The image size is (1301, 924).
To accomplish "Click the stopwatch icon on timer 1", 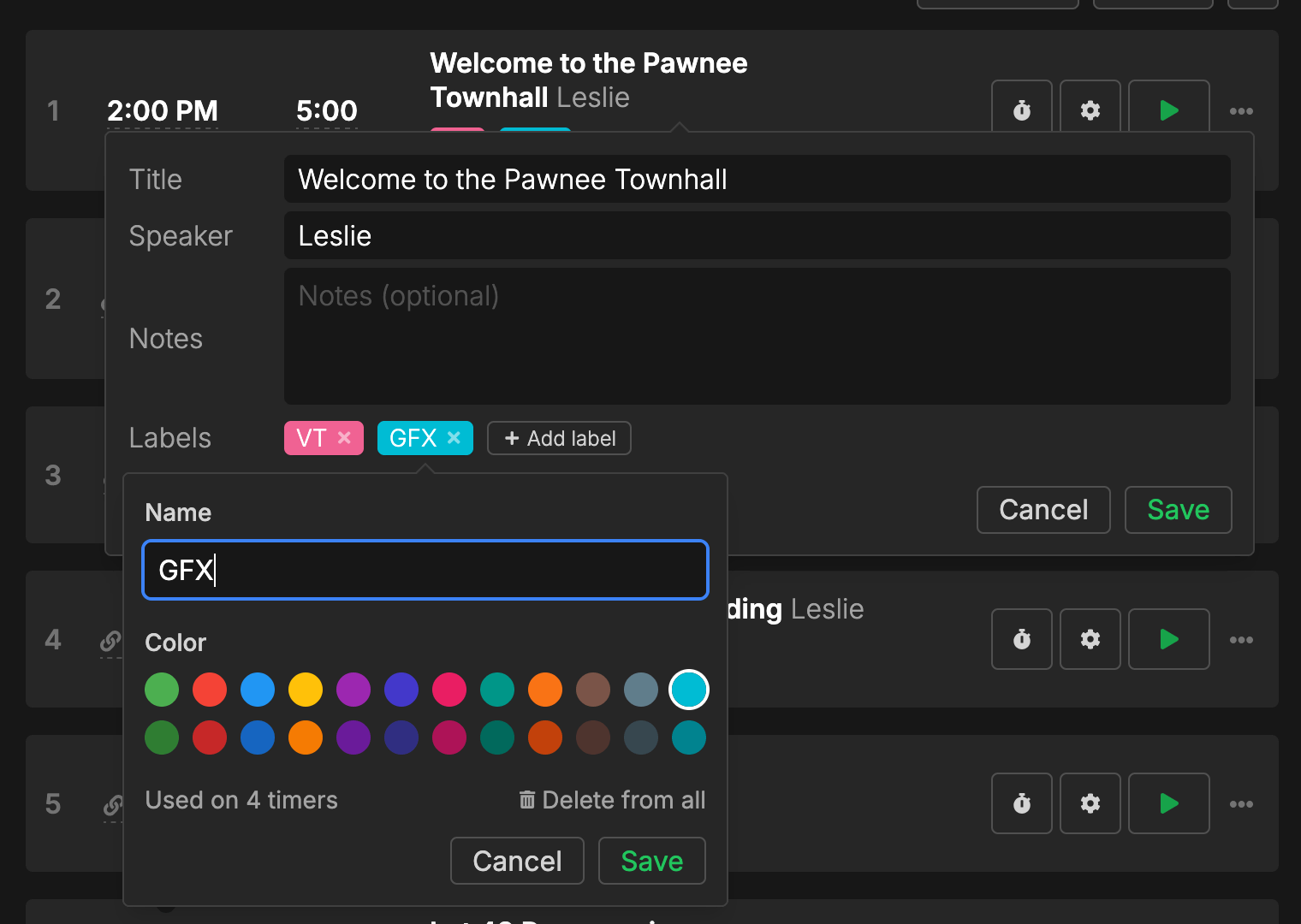I will [1021, 110].
